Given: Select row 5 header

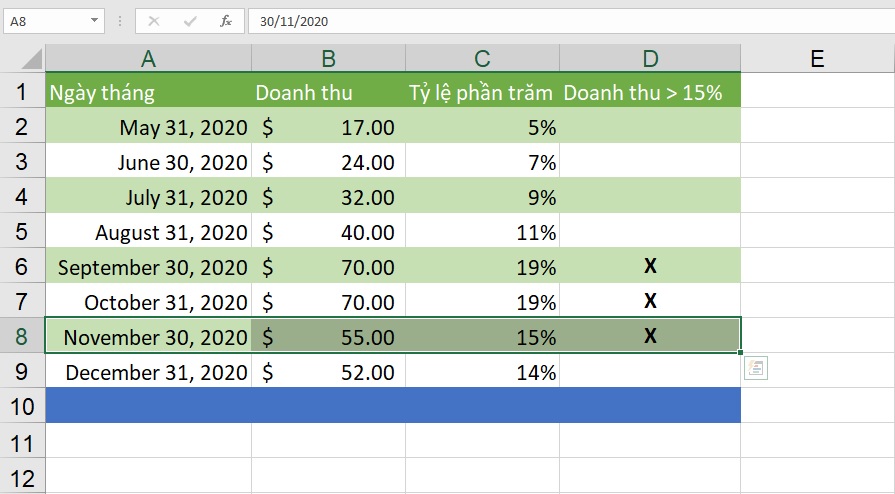Looking at the screenshot, I should pos(22,231).
